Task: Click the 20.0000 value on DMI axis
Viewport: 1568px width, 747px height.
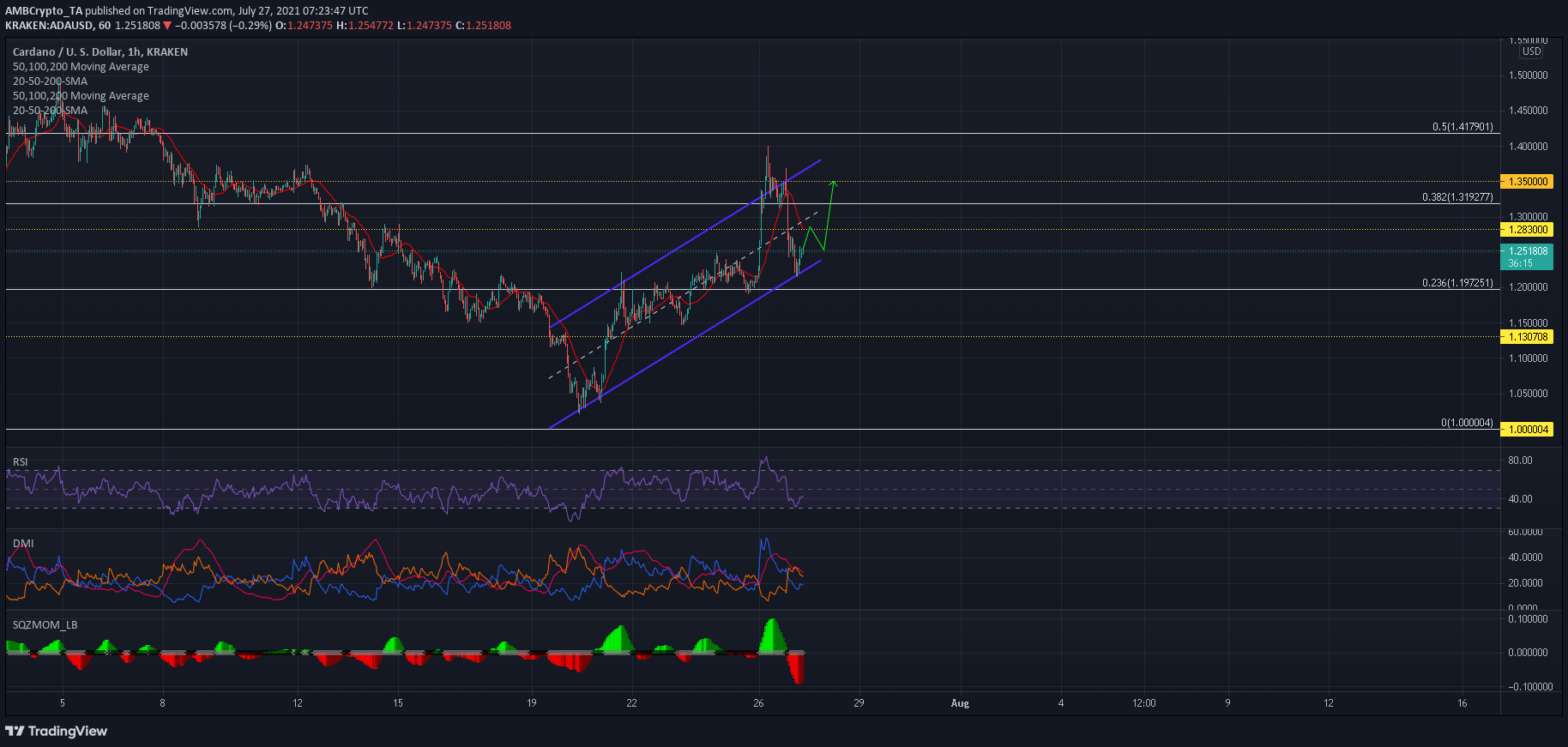Action: (1525, 583)
